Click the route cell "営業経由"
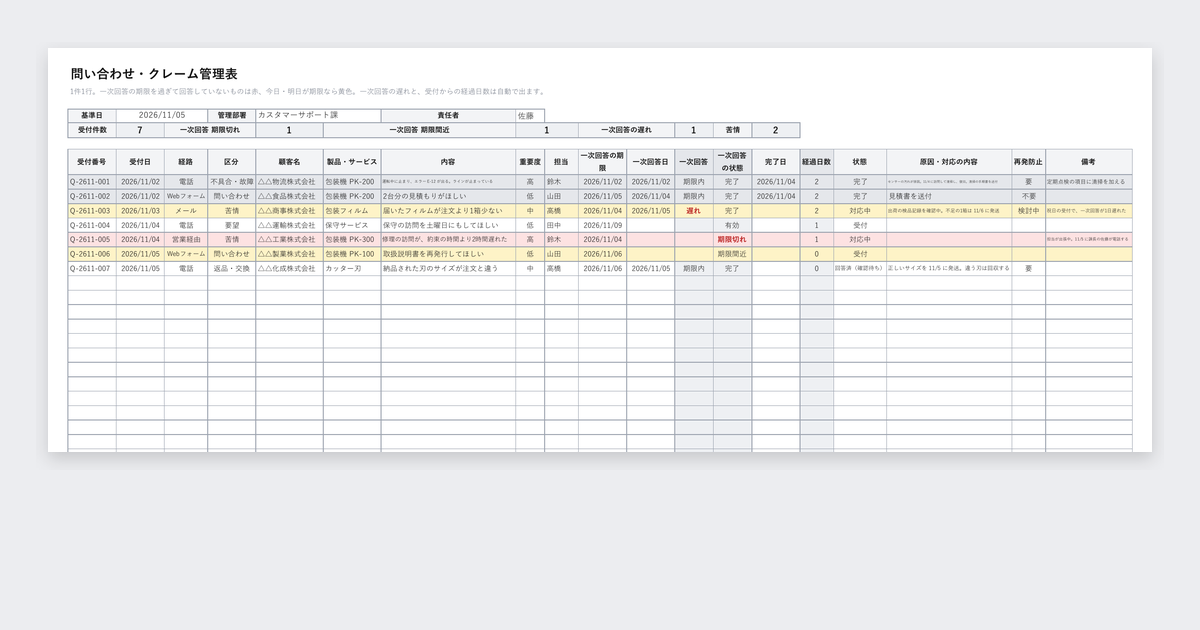The image size is (1200, 630). click(186, 240)
